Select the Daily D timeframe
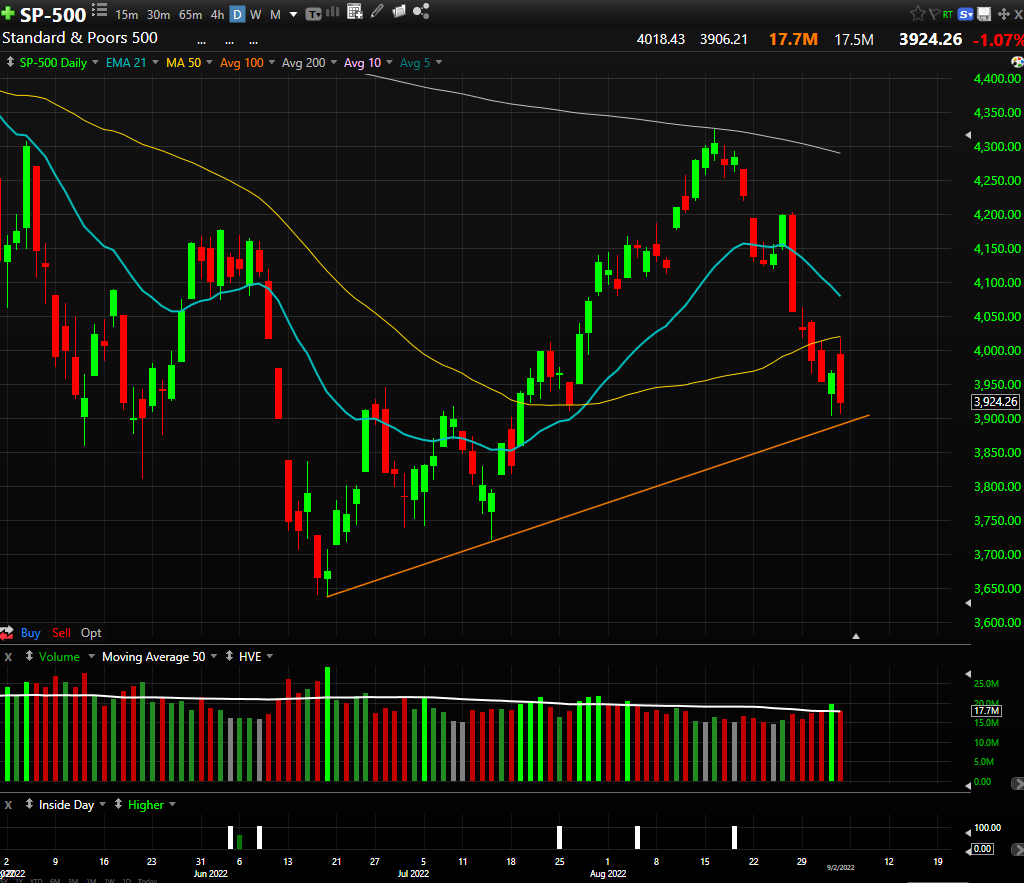This screenshot has width=1024, height=883. click(x=237, y=14)
